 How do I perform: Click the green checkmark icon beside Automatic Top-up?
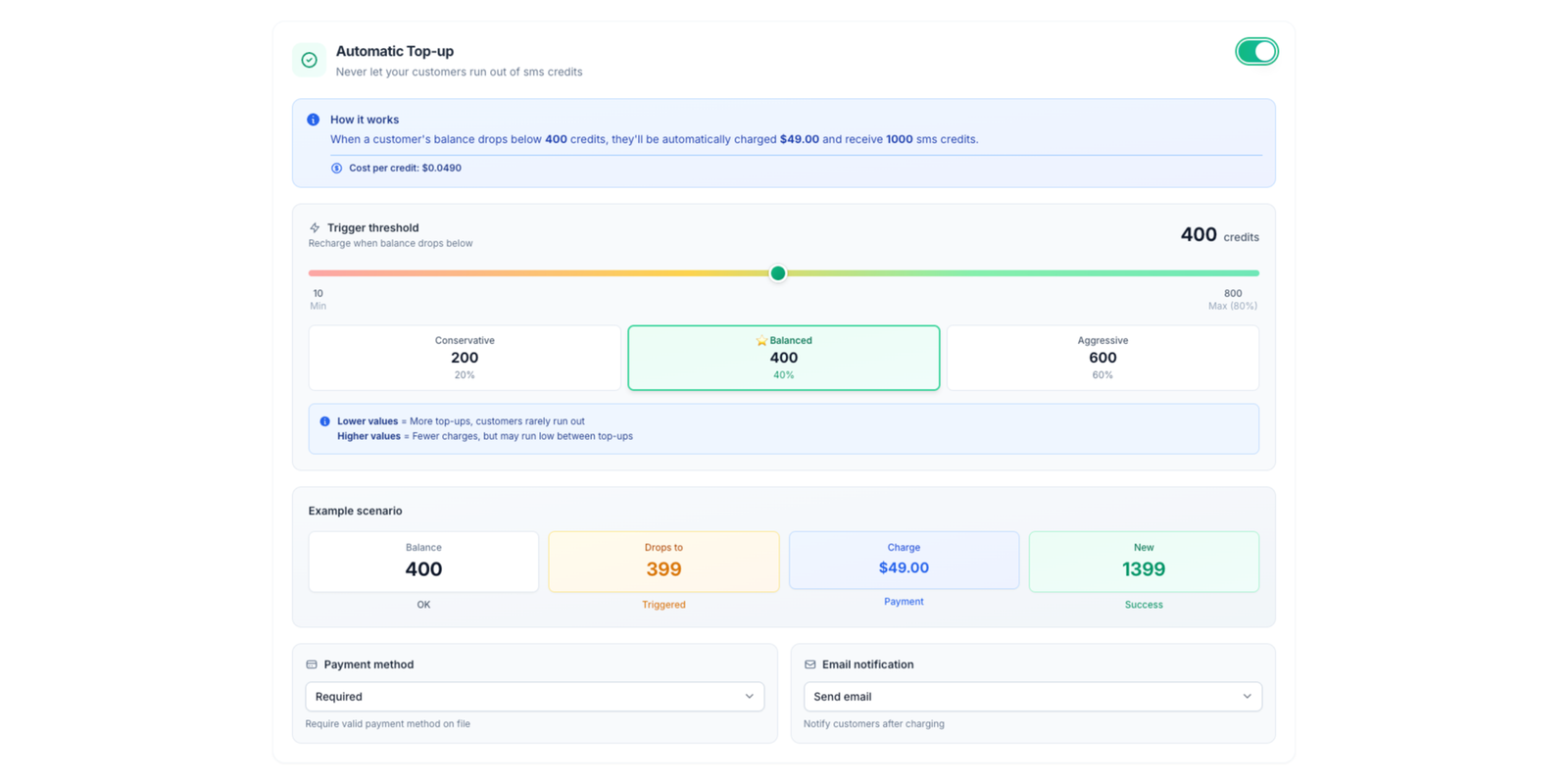tap(309, 60)
